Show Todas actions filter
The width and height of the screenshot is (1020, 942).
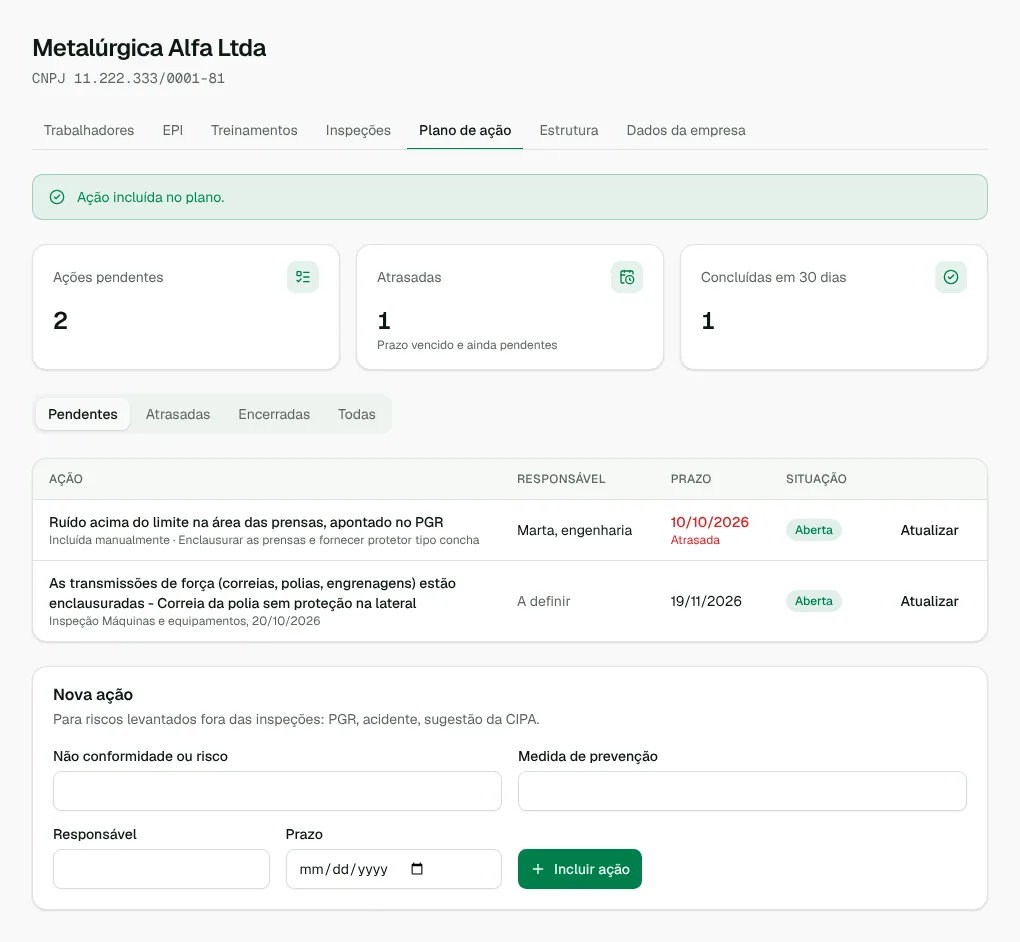click(356, 414)
